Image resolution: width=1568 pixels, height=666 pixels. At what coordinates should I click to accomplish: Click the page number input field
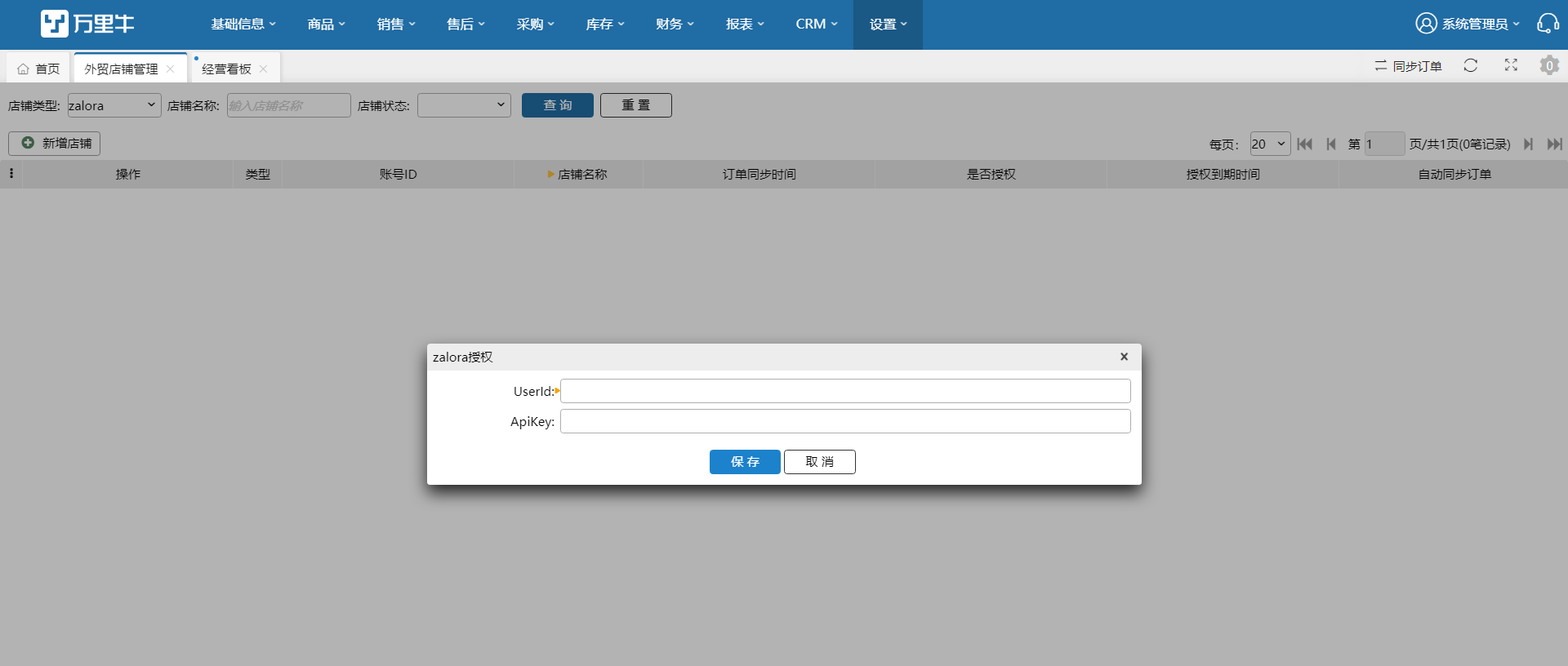1384,144
